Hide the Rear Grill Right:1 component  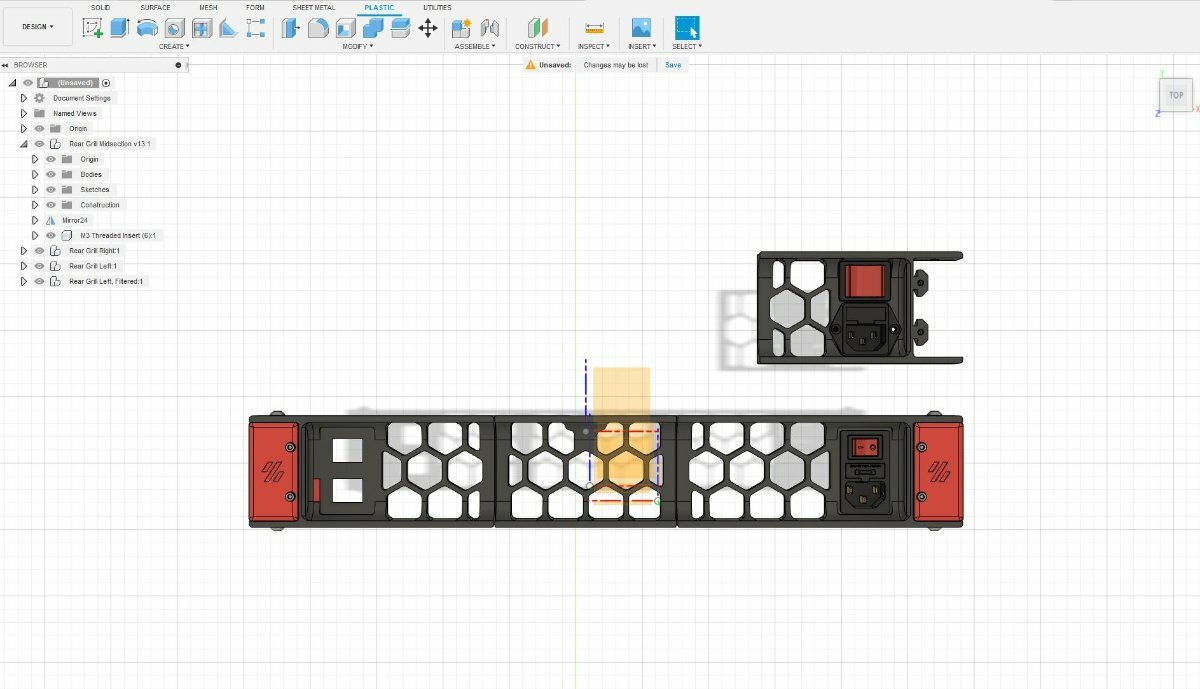tap(39, 251)
